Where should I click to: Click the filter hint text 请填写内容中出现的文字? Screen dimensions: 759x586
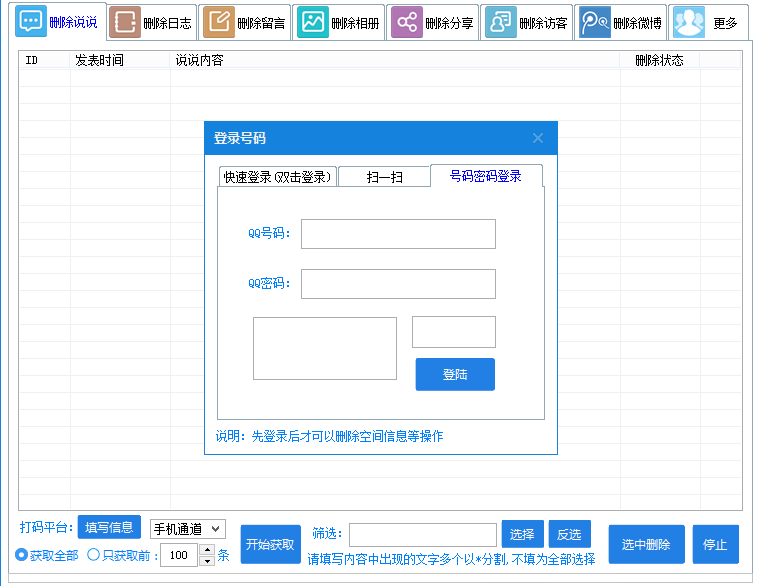[451, 559]
